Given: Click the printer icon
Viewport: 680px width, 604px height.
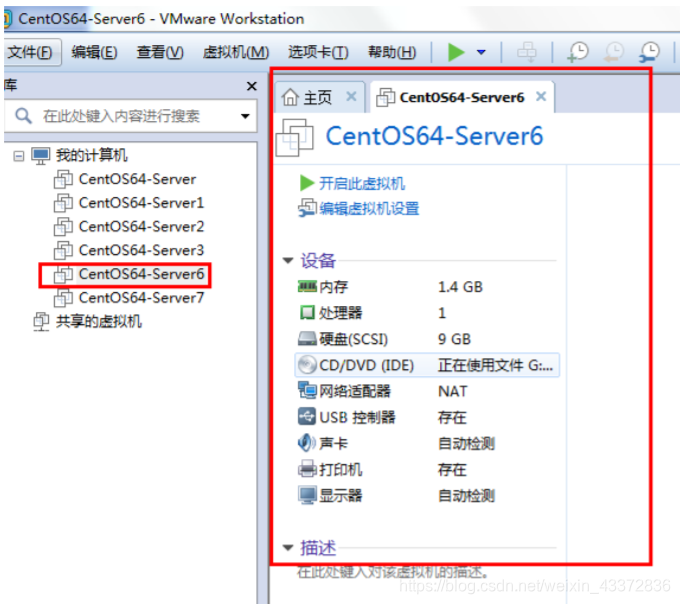Looking at the screenshot, I should click(307, 469).
